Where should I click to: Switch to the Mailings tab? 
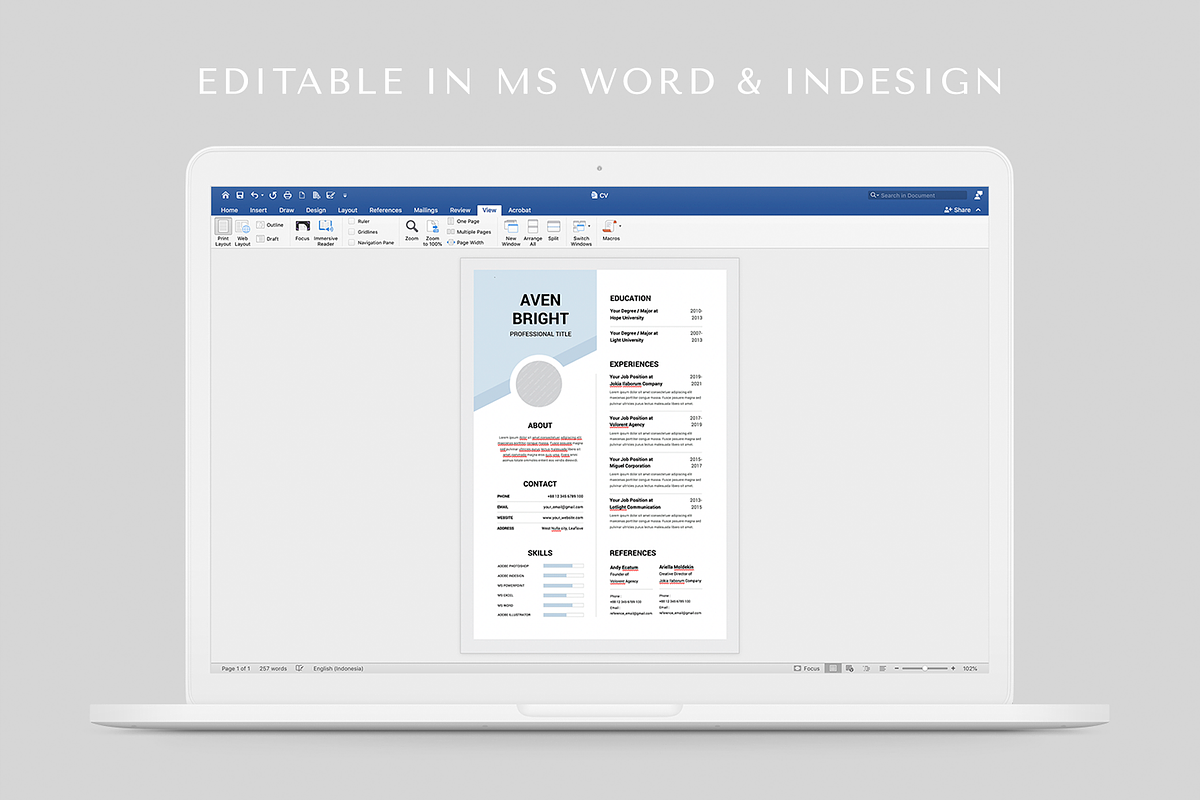(426, 210)
